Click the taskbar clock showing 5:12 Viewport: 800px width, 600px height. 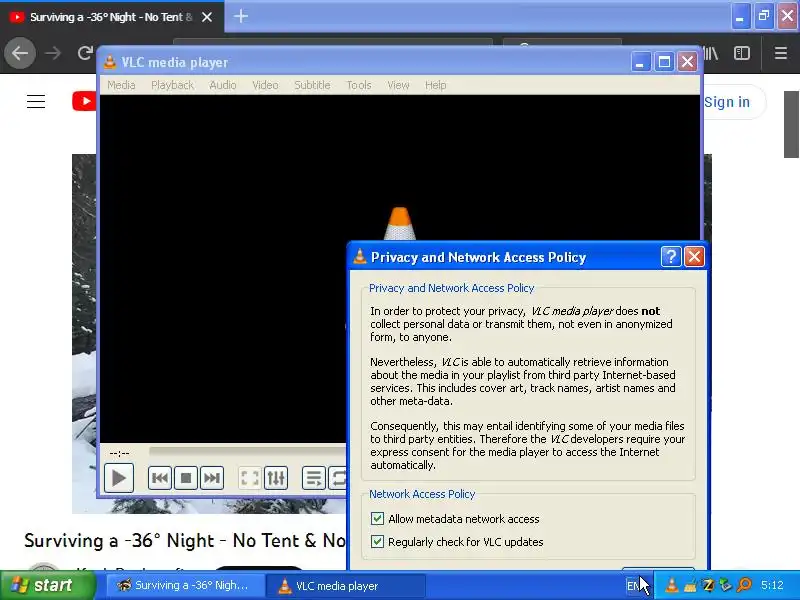772,585
